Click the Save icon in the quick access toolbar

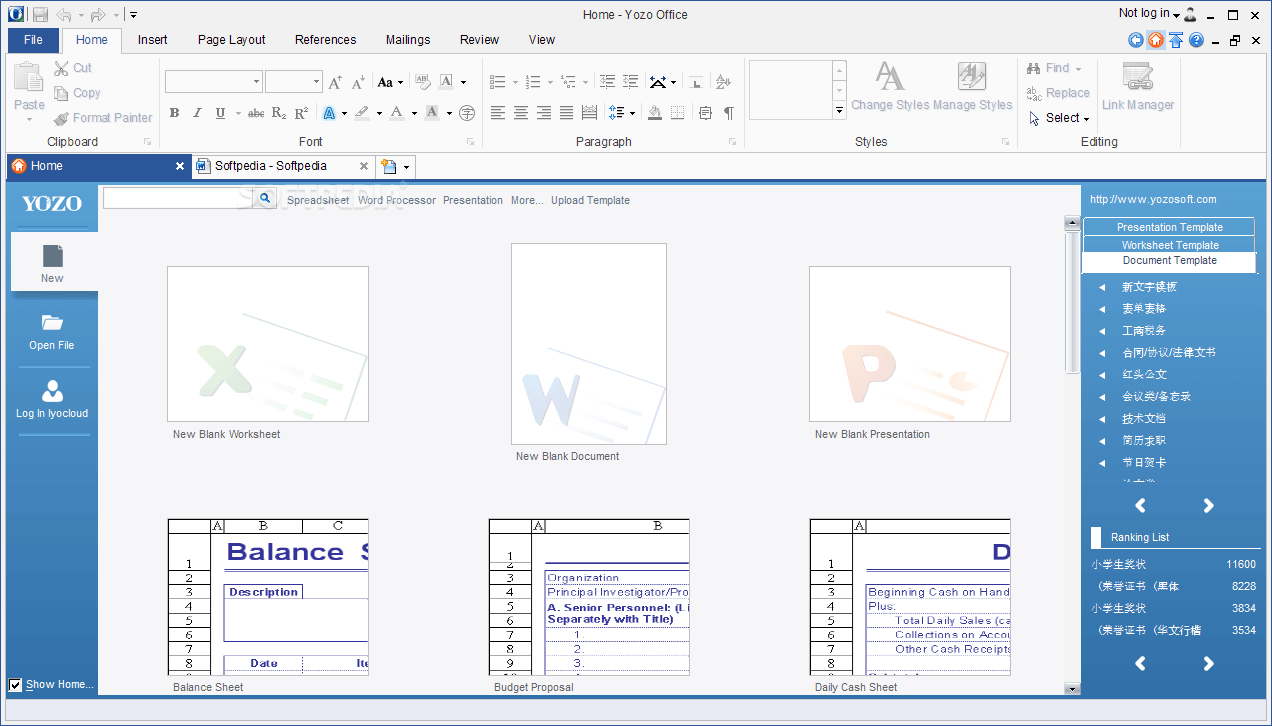(40, 14)
